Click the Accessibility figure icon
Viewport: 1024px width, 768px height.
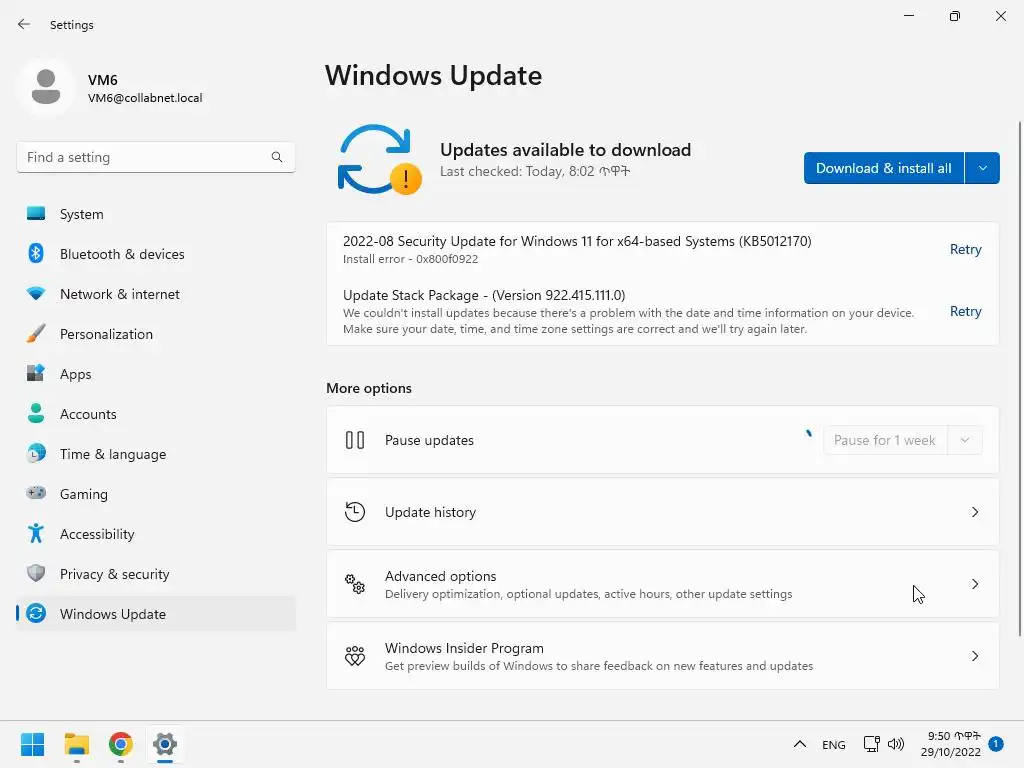pyautogui.click(x=36, y=534)
